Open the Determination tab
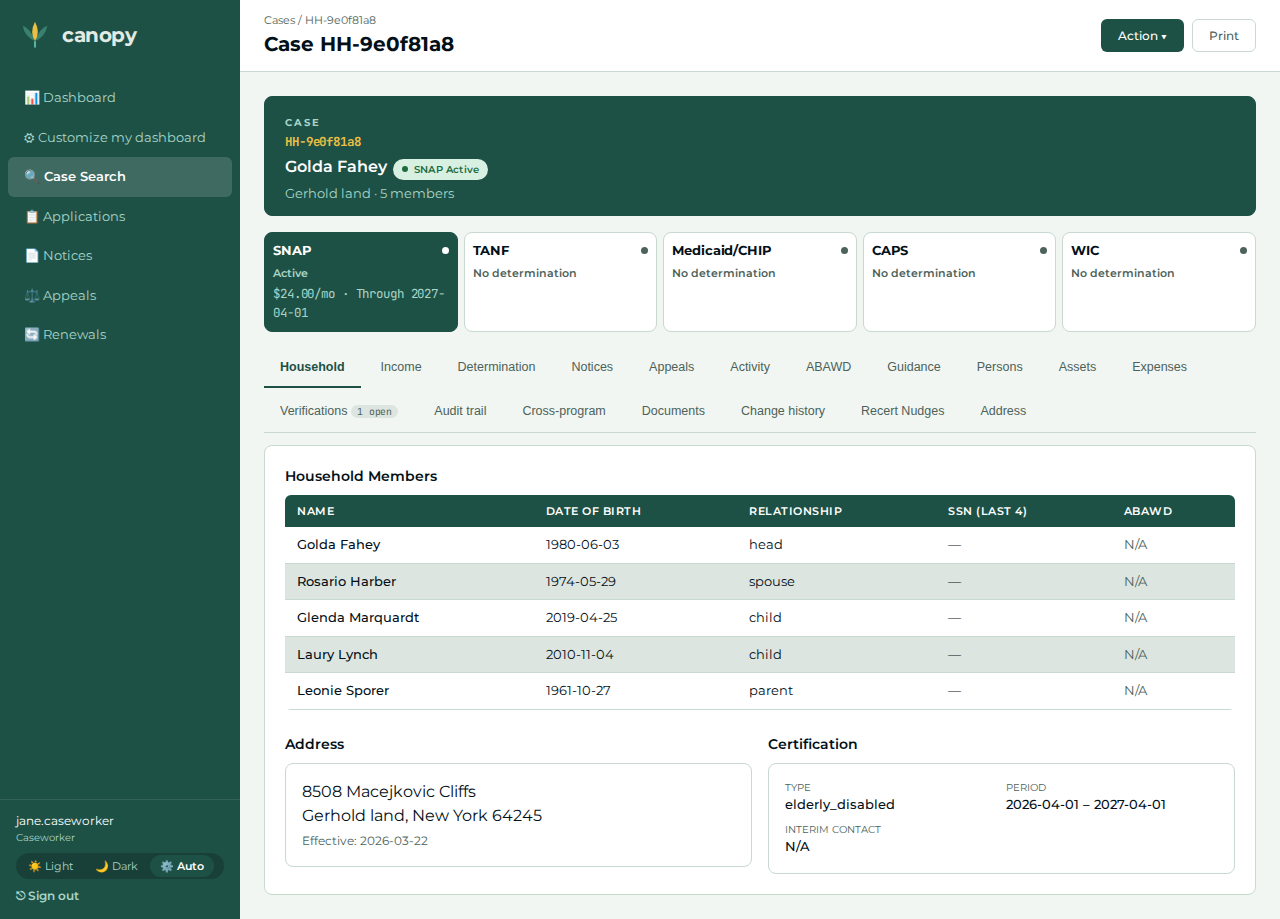1280x919 pixels. pos(497,367)
